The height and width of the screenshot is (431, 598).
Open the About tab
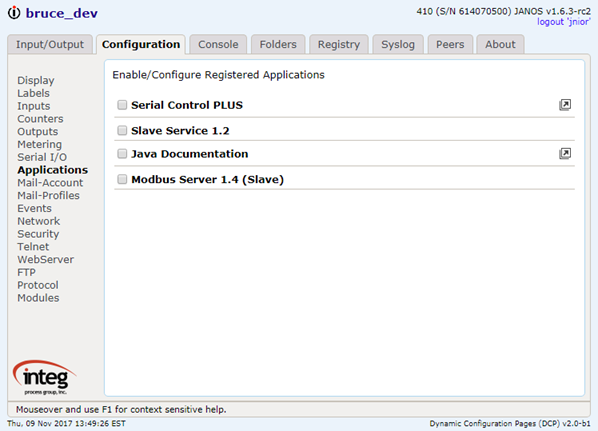point(500,45)
